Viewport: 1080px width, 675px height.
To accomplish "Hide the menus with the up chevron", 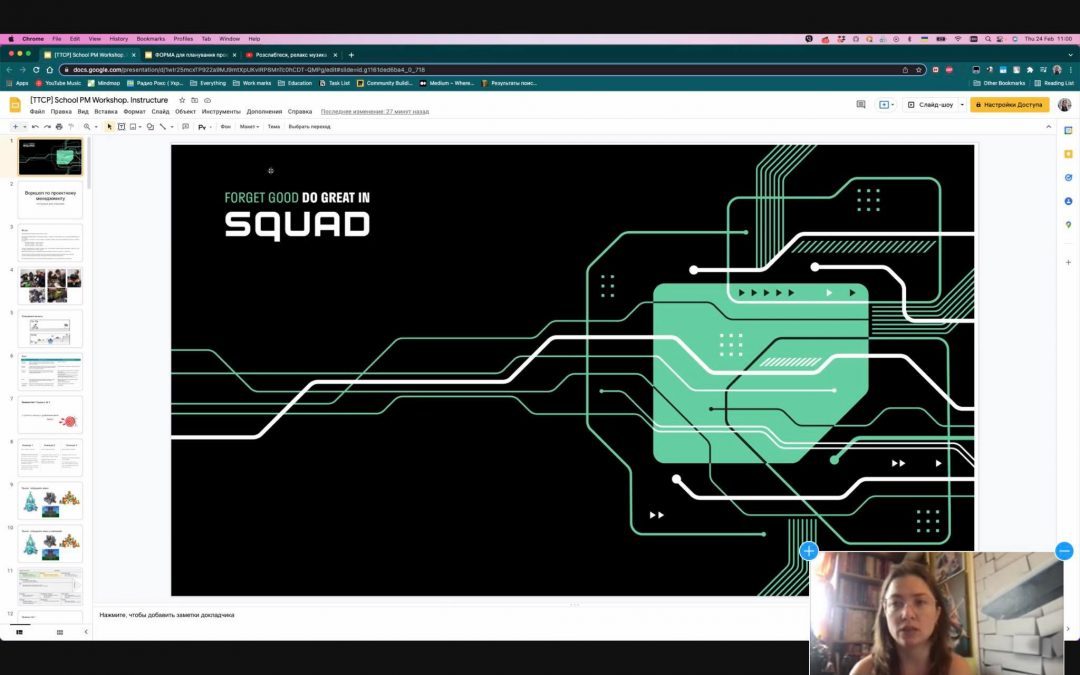I will coord(1048,127).
